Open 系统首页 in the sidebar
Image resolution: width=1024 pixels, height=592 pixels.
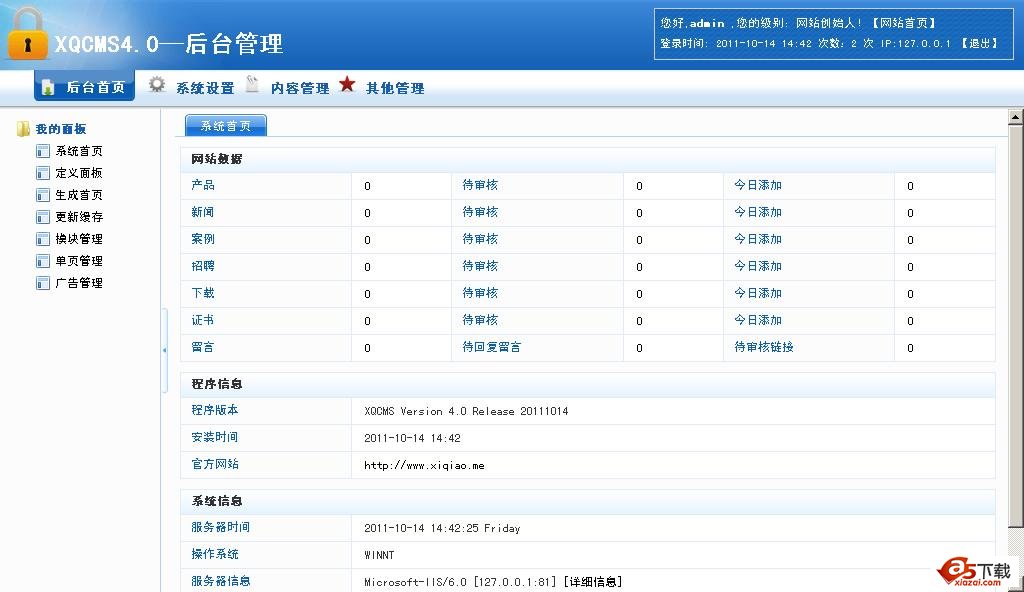(x=79, y=151)
